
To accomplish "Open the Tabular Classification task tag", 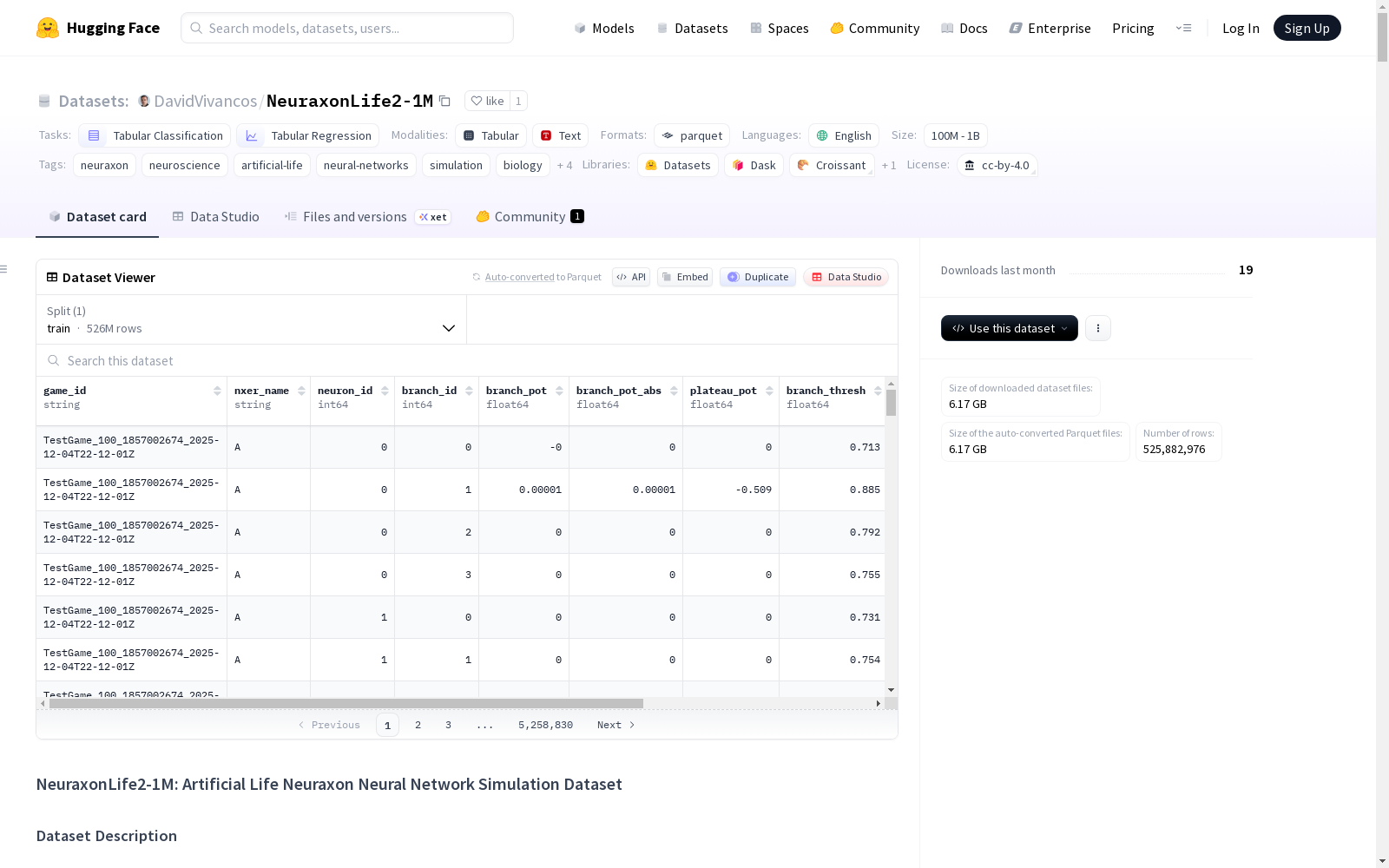I will (155, 135).
